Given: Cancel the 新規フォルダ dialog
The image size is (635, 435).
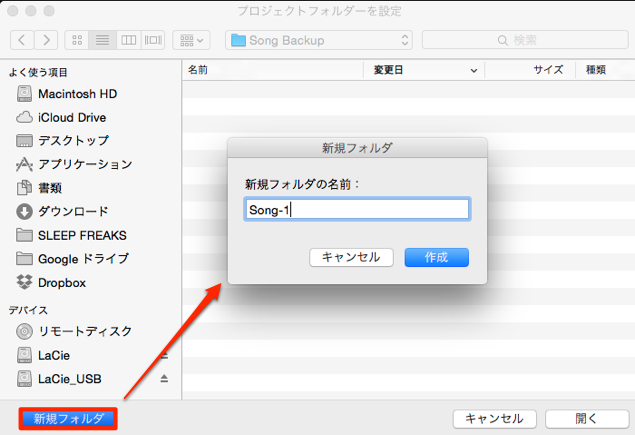Looking at the screenshot, I should tap(351, 258).
